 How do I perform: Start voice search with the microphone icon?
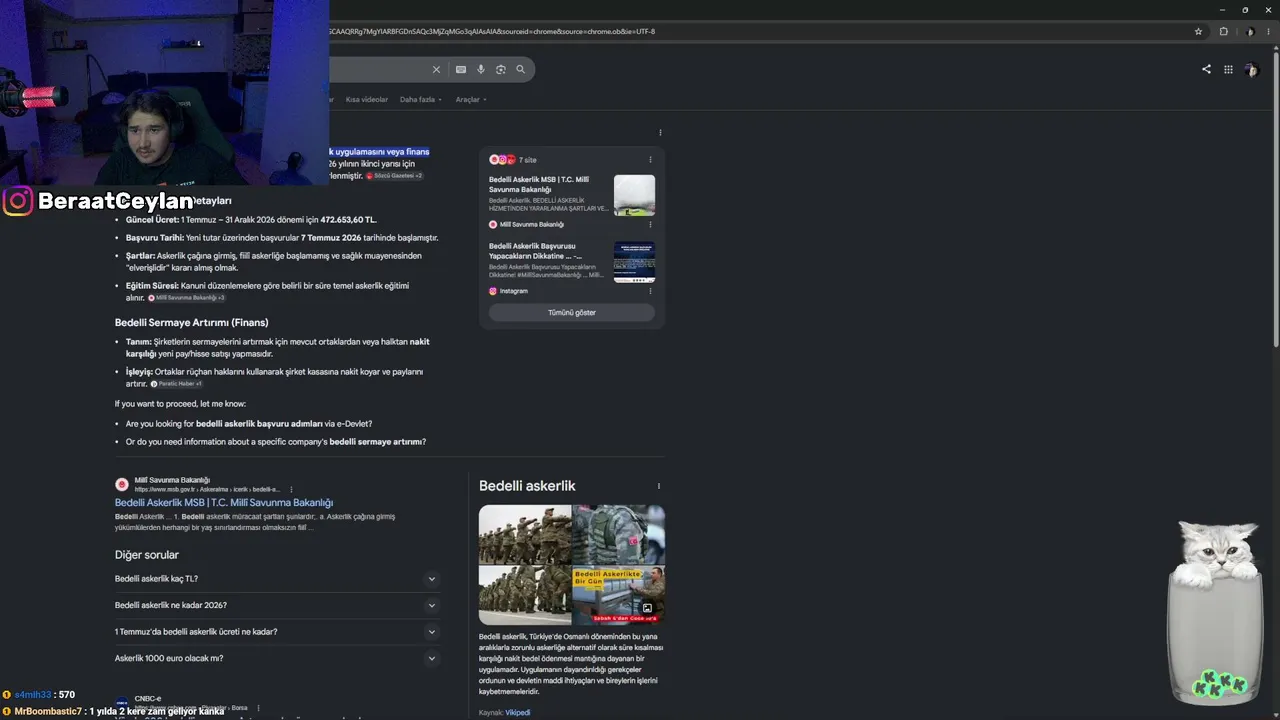coord(481,69)
